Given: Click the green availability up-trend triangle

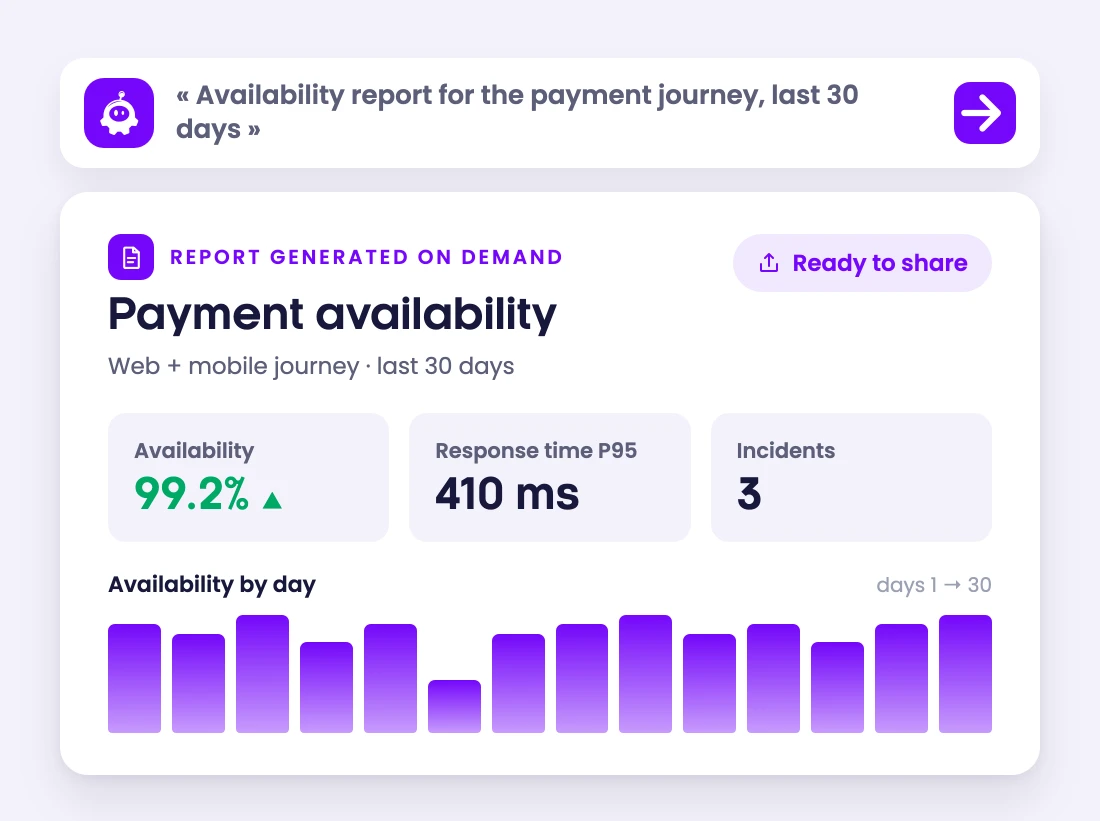Looking at the screenshot, I should tap(272, 500).
